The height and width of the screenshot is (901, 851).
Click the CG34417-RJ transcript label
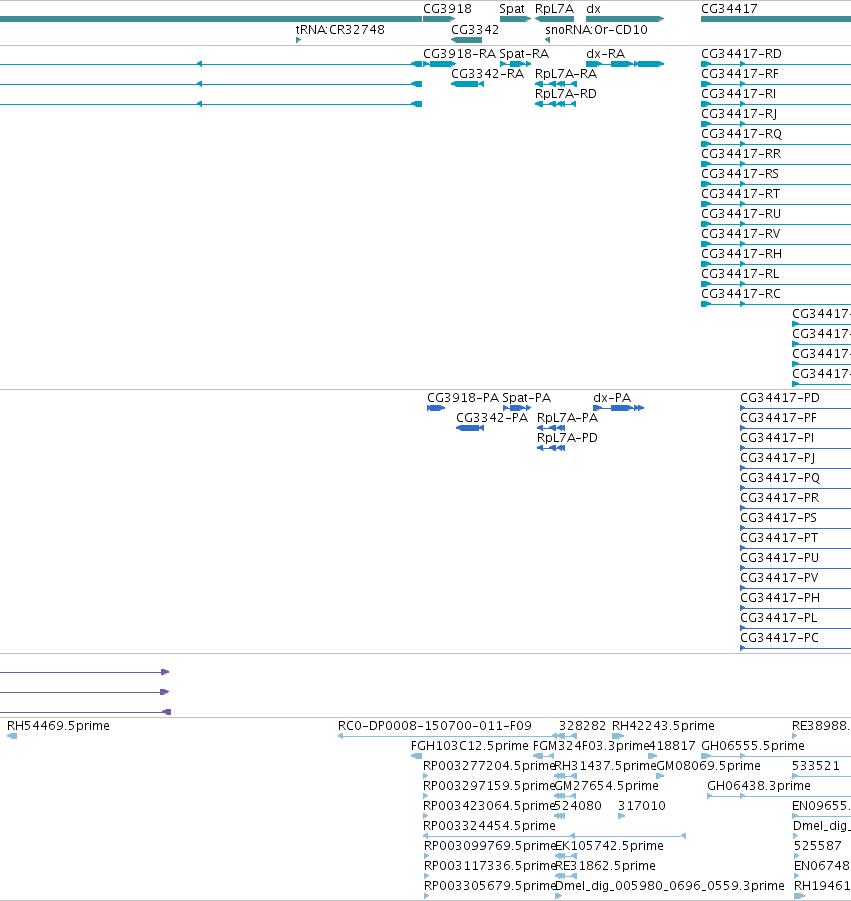click(739, 114)
